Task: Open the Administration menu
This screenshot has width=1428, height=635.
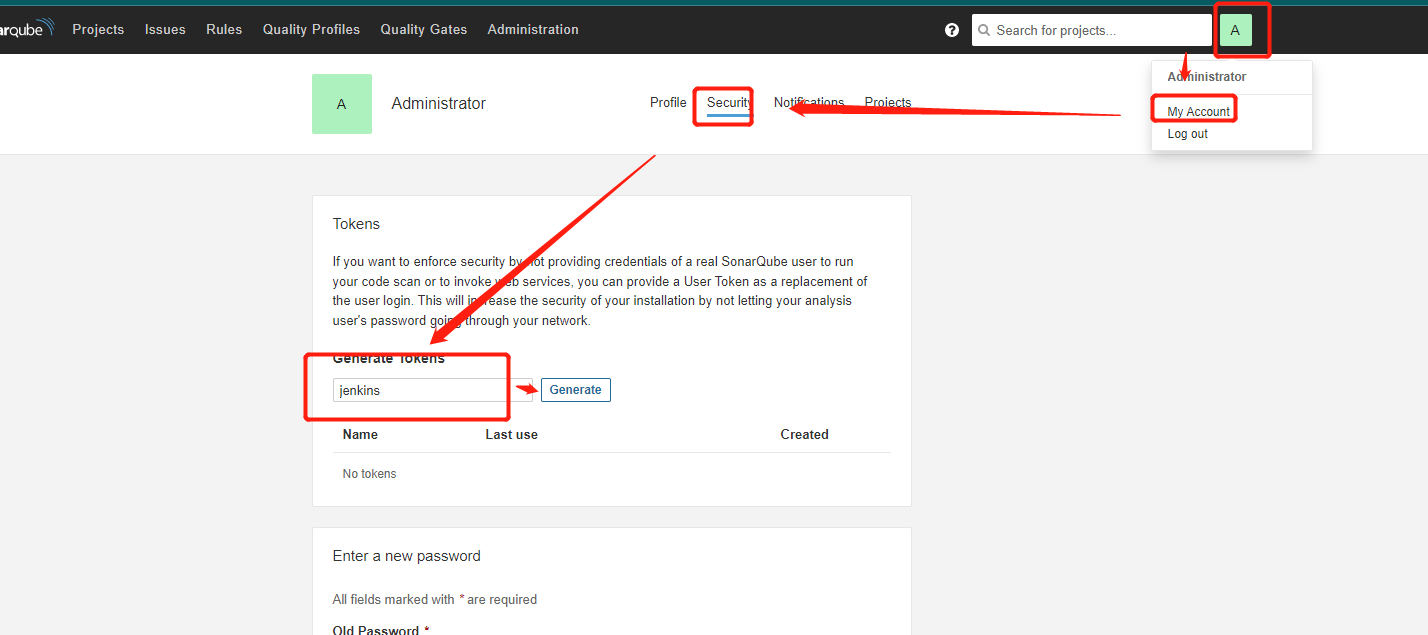Action: pyautogui.click(x=533, y=30)
